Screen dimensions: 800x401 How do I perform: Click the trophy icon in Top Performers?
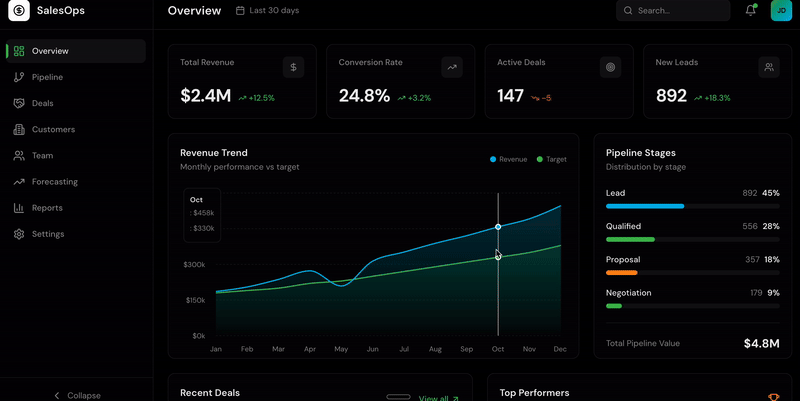tap(773, 396)
